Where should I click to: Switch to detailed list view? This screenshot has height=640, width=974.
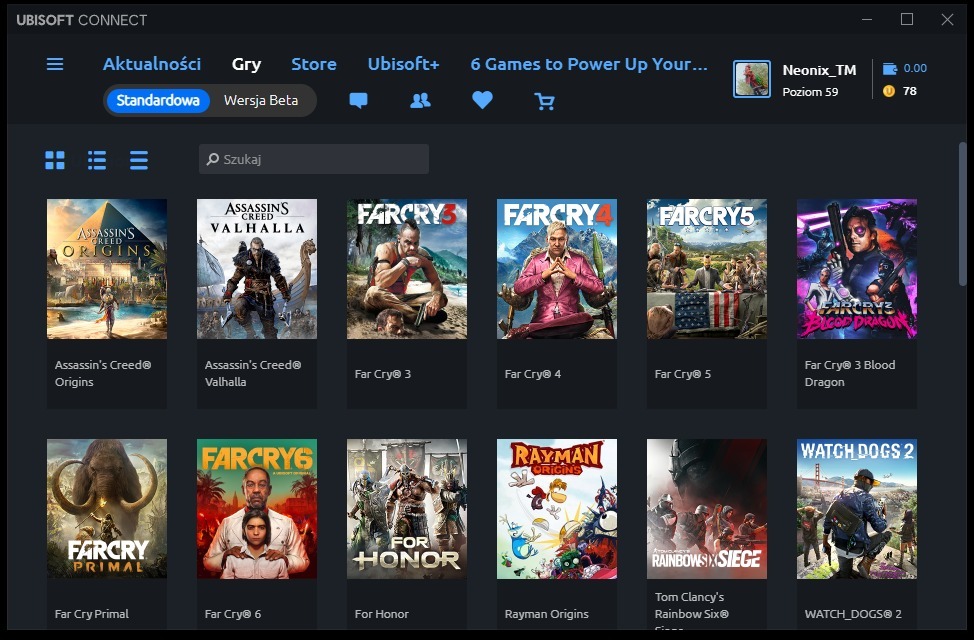[x=97, y=160]
